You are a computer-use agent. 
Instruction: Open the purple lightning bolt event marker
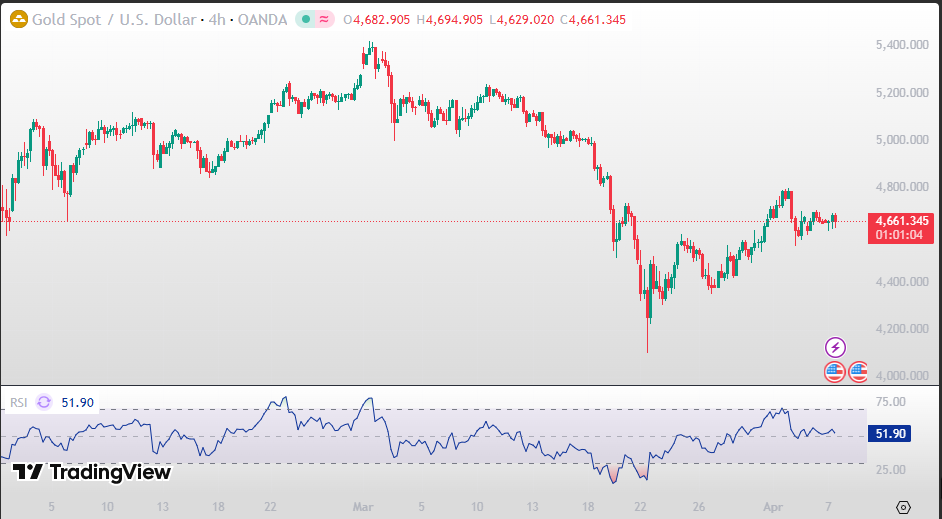tap(835, 347)
